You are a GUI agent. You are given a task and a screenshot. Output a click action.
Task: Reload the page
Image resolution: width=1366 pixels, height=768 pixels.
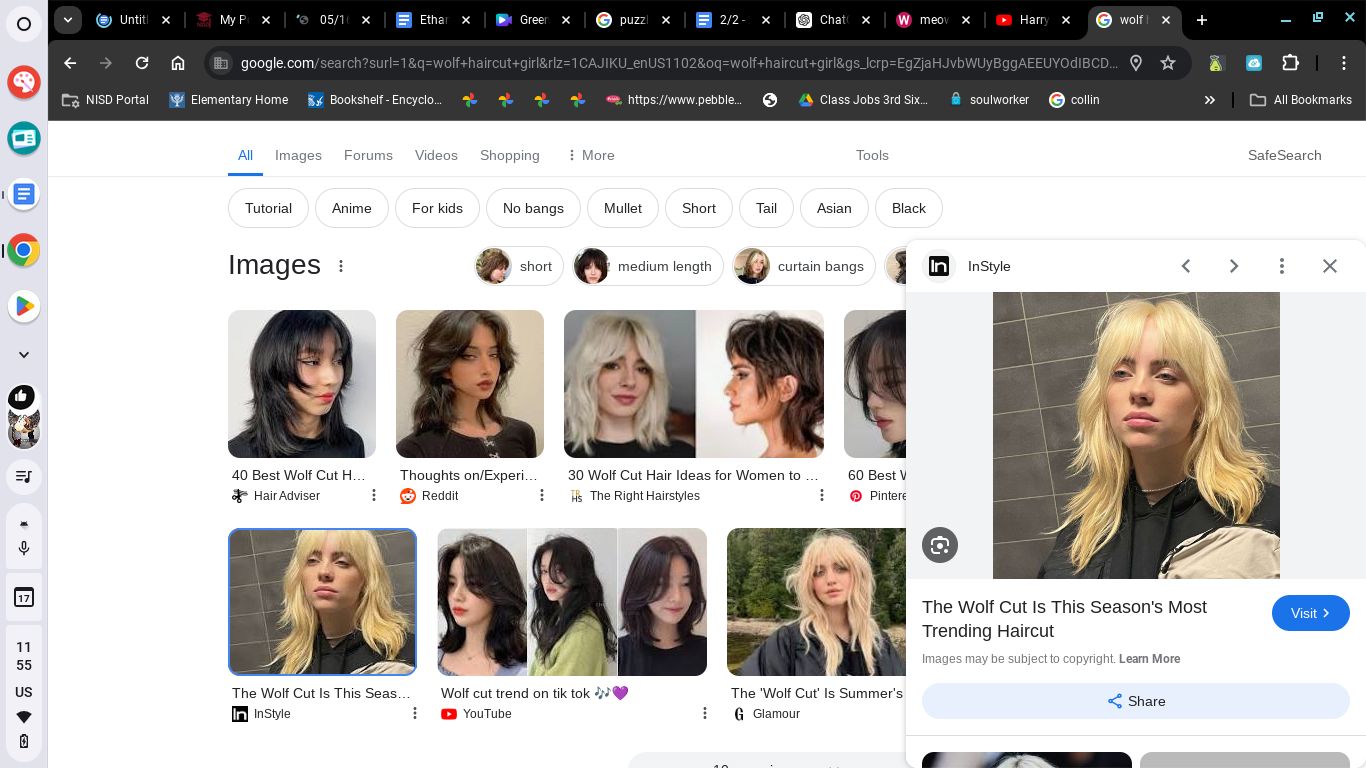pyautogui.click(x=142, y=63)
